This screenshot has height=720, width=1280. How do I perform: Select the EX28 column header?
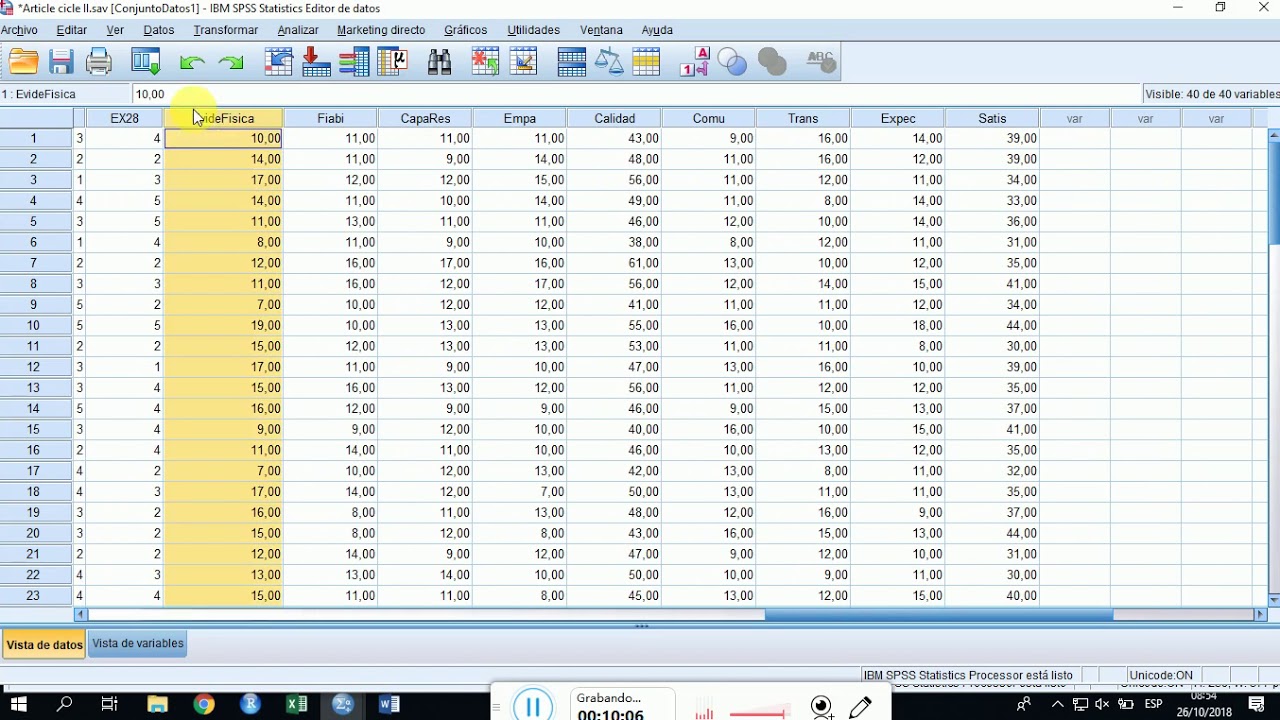point(125,118)
